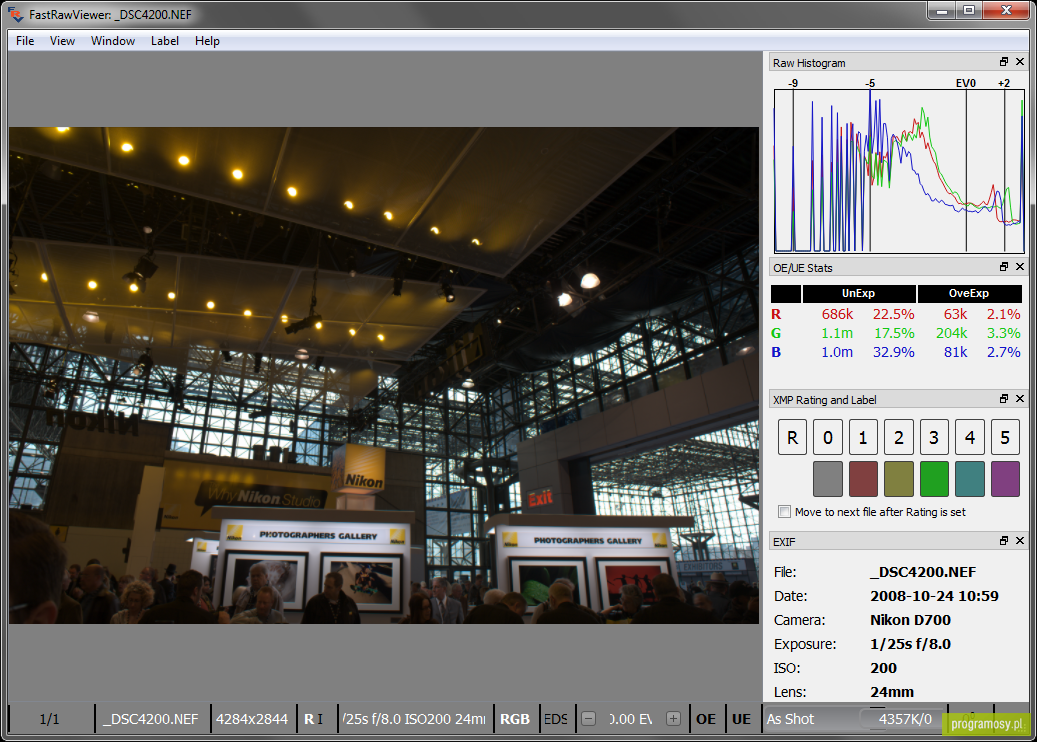Close the OE/UE Stats panel
The height and width of the screenshot is (742, 1037).
click(x=1020, y=267)
